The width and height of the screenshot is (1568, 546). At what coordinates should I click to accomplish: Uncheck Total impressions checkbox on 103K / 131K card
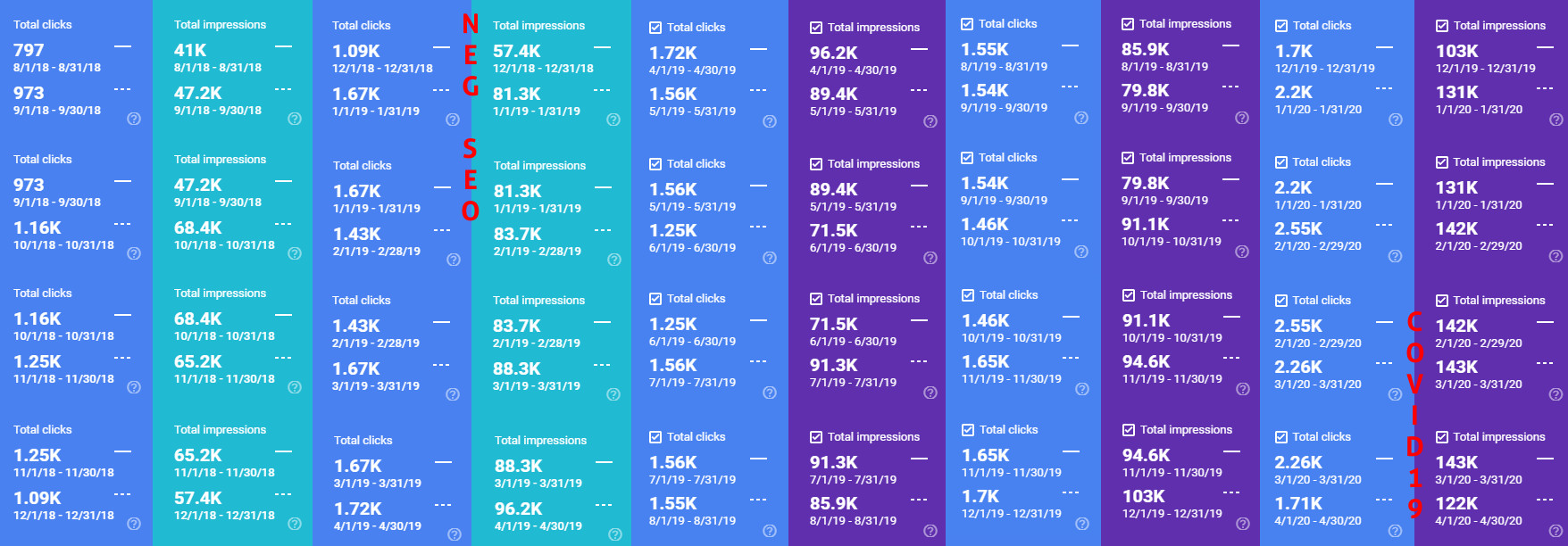[1442, 26]
